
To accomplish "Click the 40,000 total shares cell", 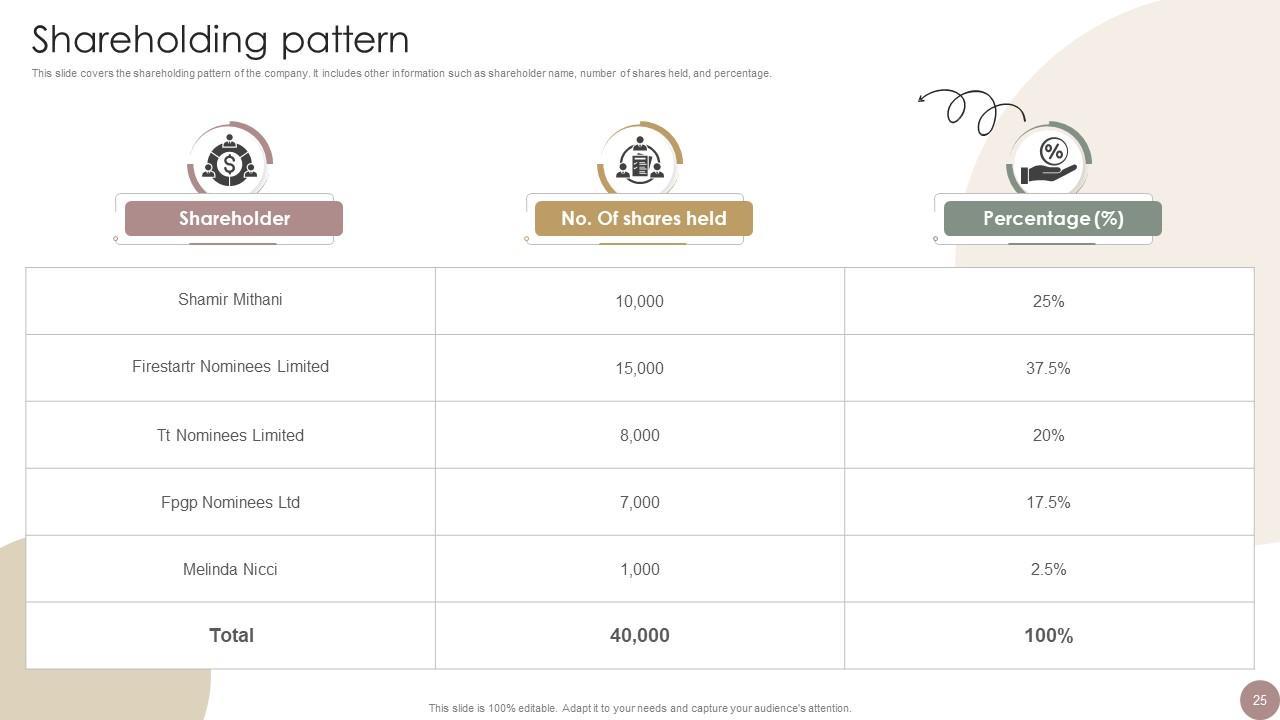I will 639,635.
